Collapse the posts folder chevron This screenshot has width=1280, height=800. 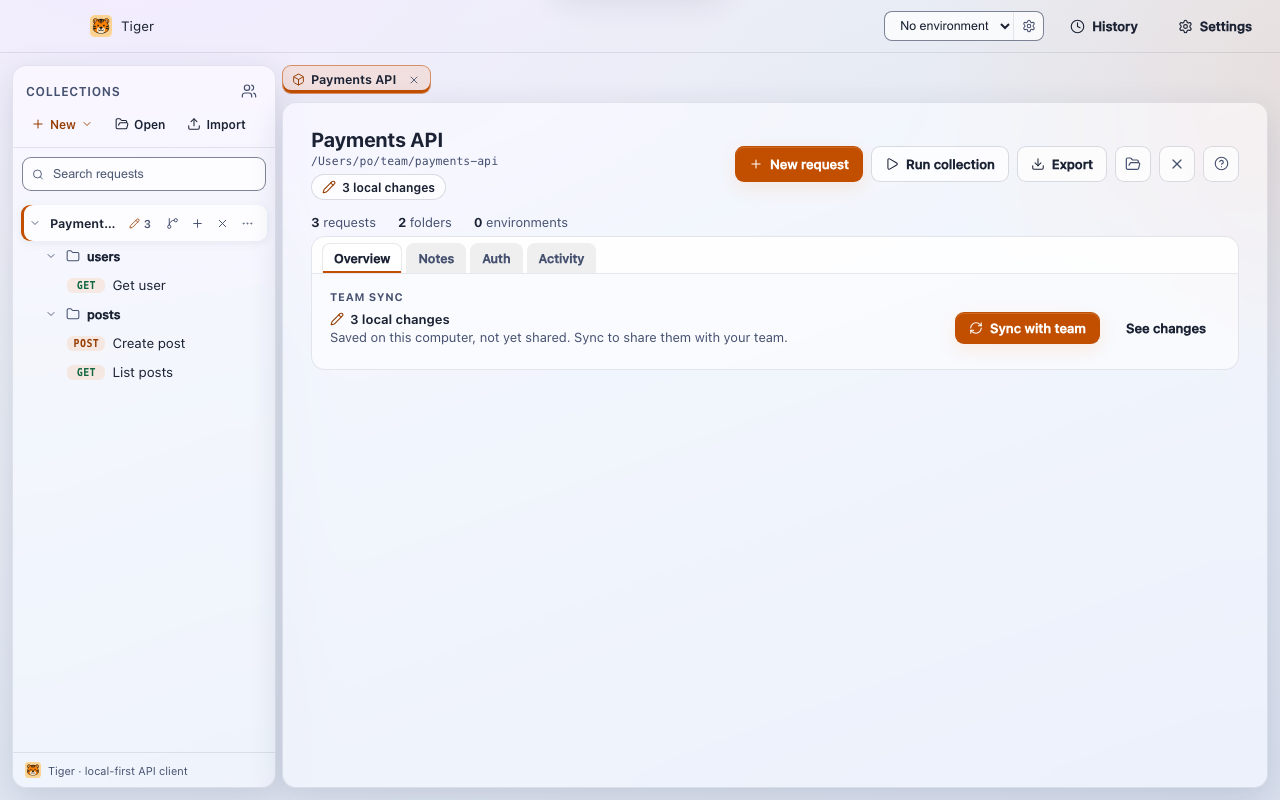(x=52, y=315)
